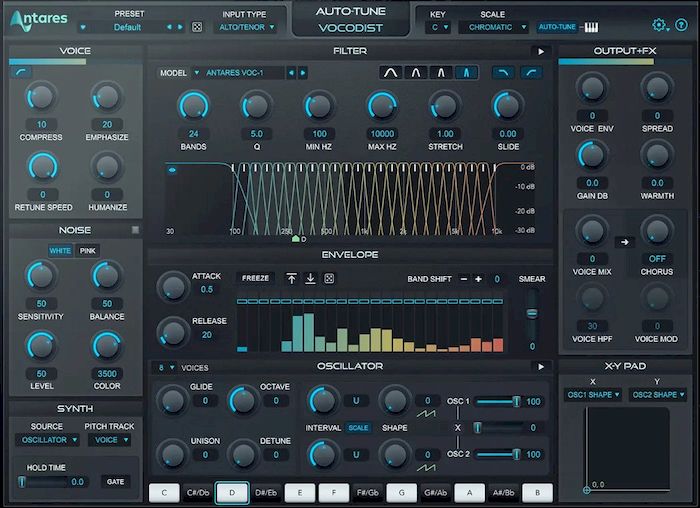Click the CHORUS knob
The height and width of the screenshot is (508, 700).
[x=657, y=232]
